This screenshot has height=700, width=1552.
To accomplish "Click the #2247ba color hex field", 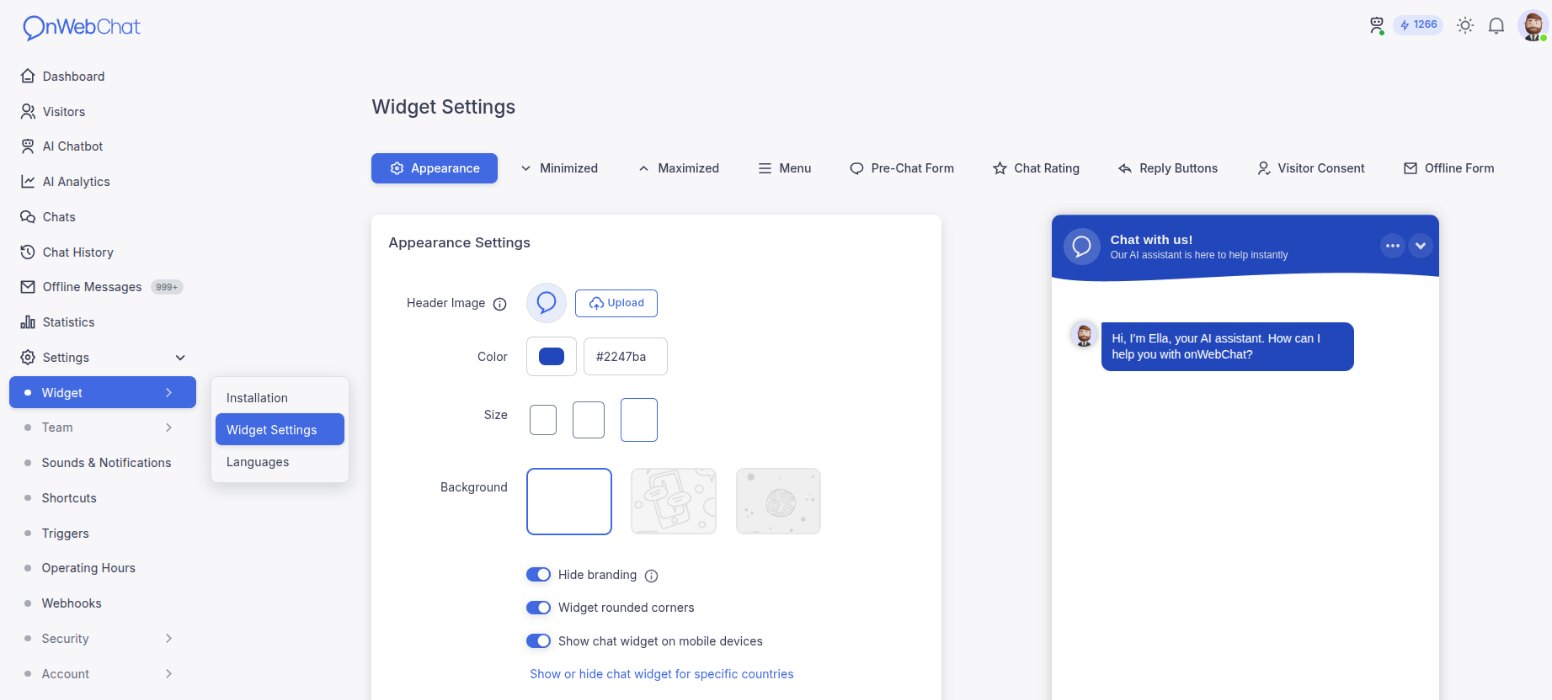I will [625, 356].
